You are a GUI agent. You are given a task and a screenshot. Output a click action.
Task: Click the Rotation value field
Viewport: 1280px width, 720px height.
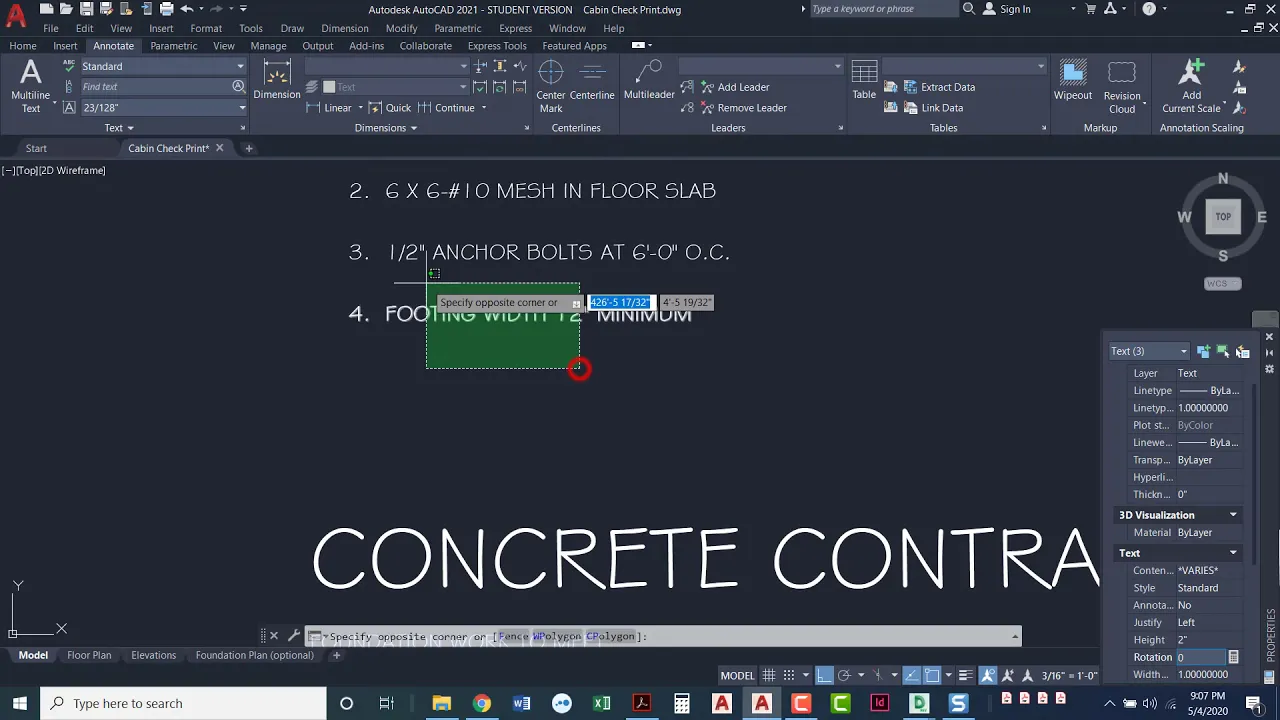[1200, 657]
